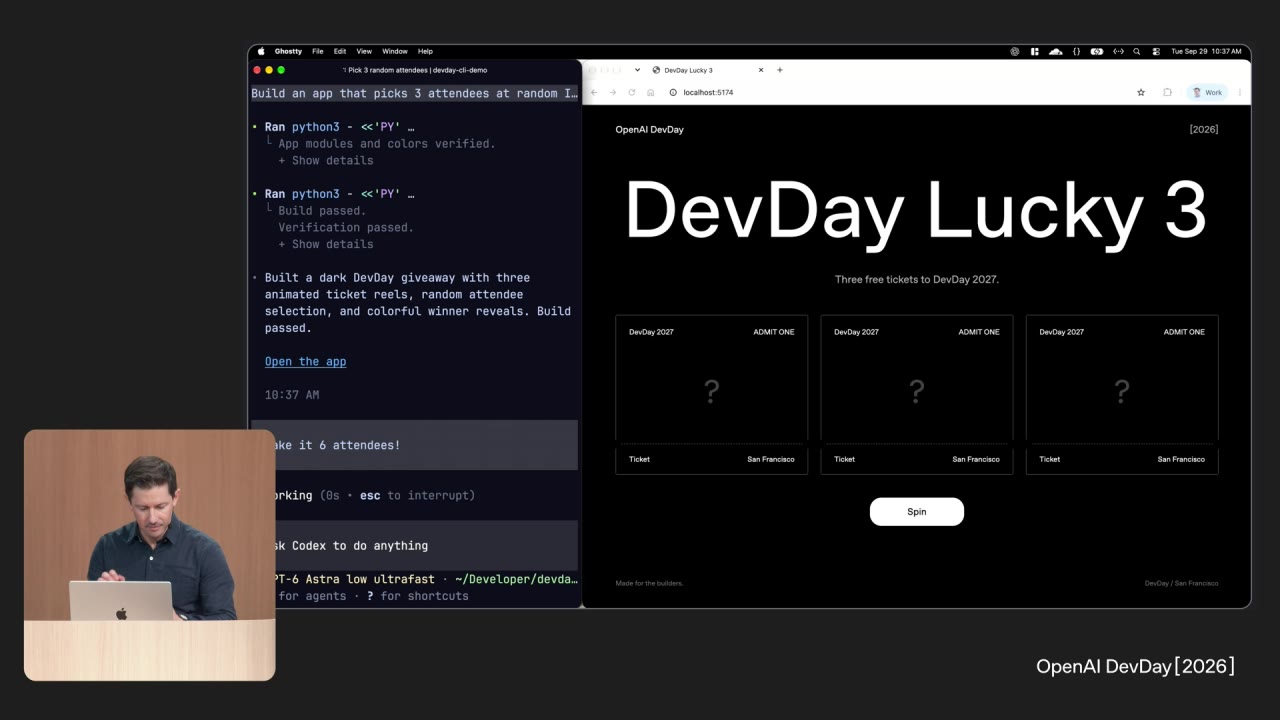The width and height of the screenshot is (1280, 720).
Task: Close the DevDay Lucky 3 tab
Action: tap(761, 70)
